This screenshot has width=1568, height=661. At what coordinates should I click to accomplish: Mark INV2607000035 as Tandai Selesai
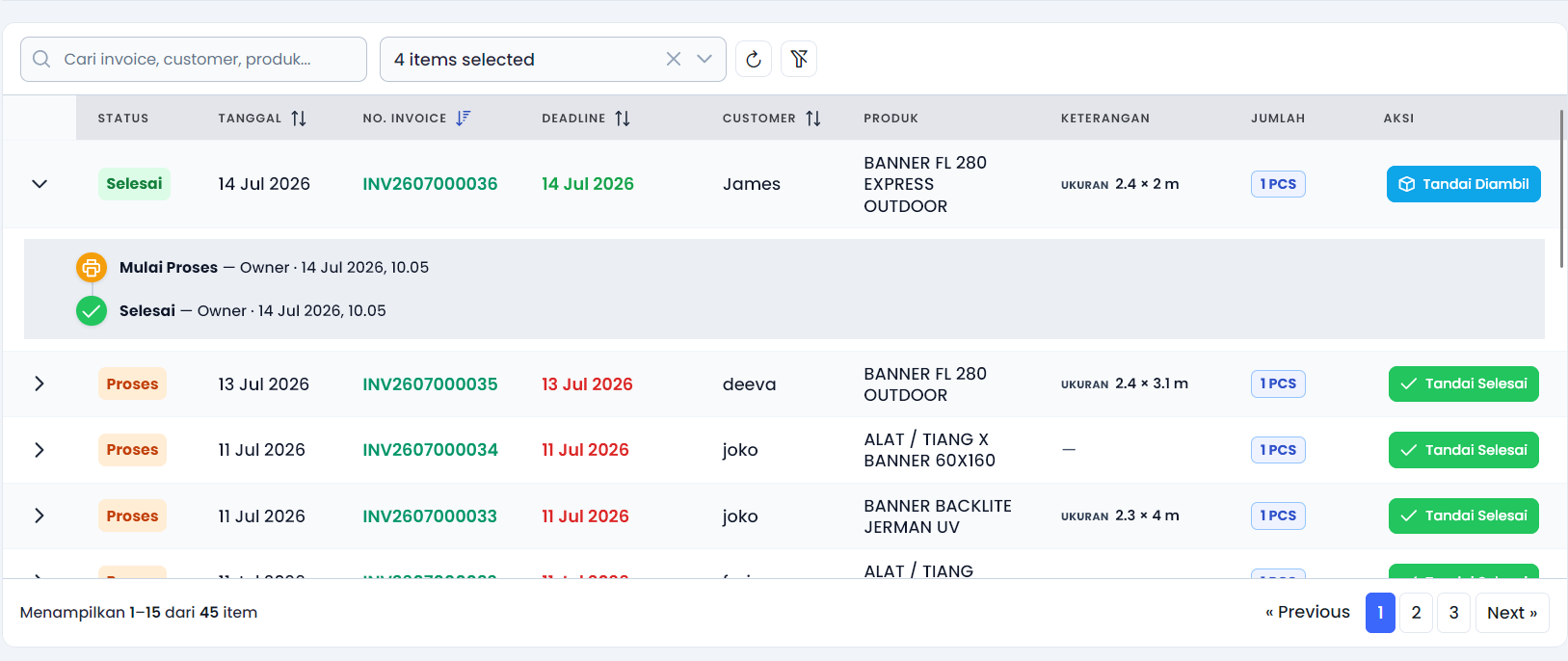1463,383
